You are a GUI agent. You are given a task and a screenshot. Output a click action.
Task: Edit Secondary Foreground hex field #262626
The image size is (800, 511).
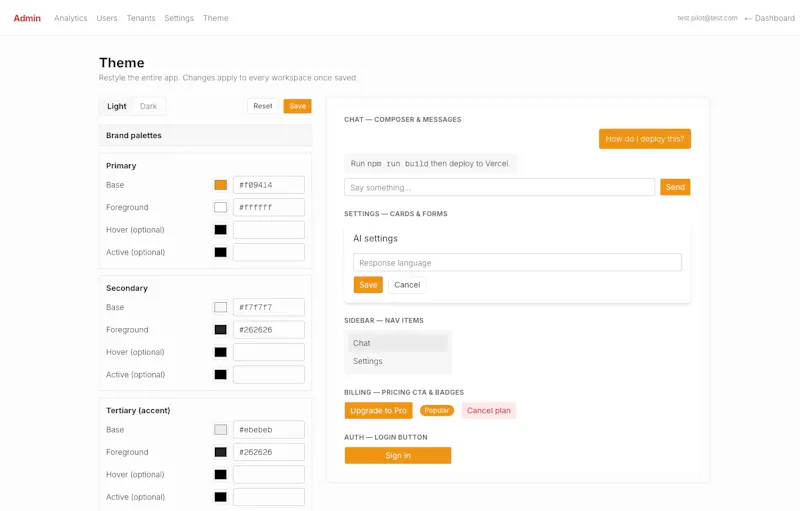[x=269, y=329]
